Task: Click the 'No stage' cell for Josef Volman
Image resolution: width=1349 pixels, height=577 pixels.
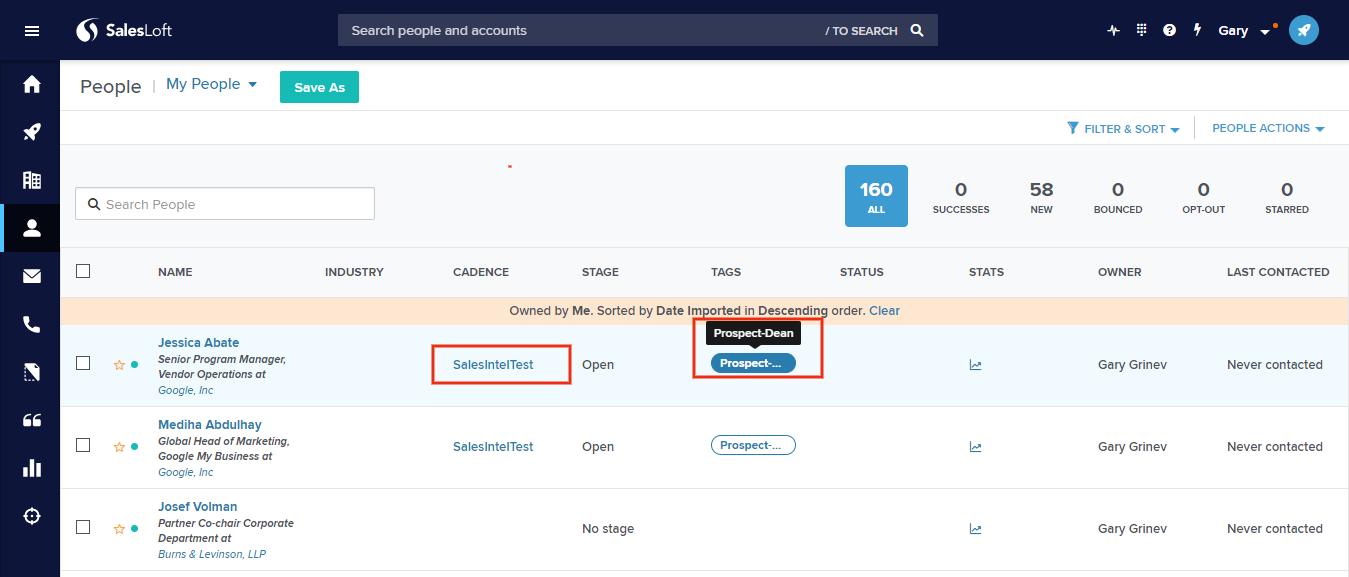Action: pyautogui.click(x=608, y=529)
